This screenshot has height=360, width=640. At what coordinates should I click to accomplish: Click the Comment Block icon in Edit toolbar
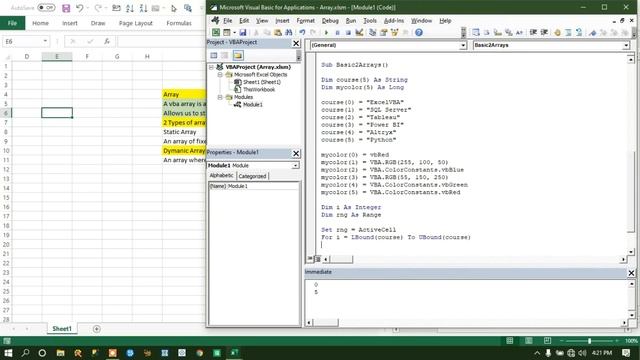click(568, 33)
